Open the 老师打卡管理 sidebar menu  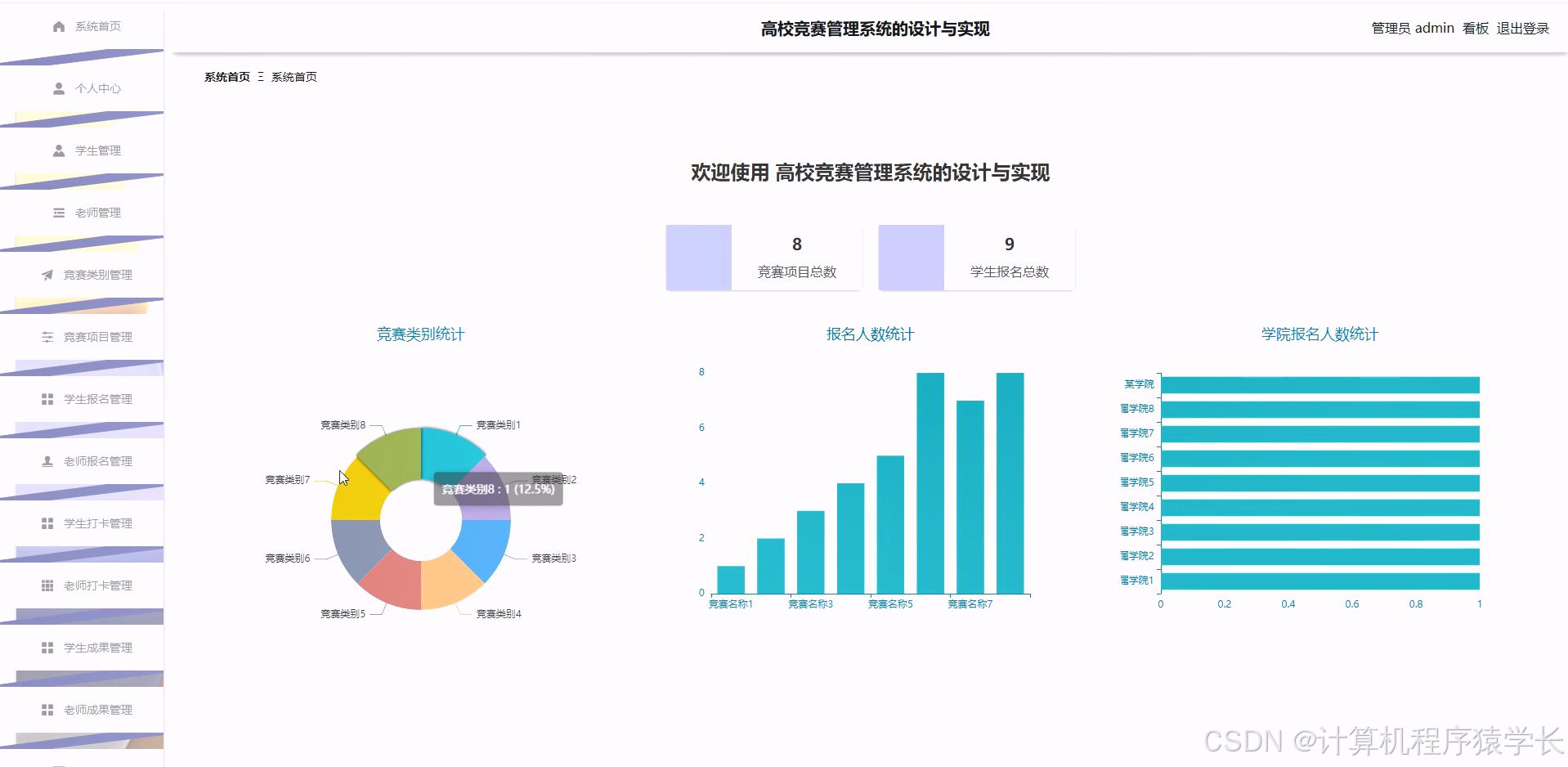pyautogui.click(x=82, y=585)
